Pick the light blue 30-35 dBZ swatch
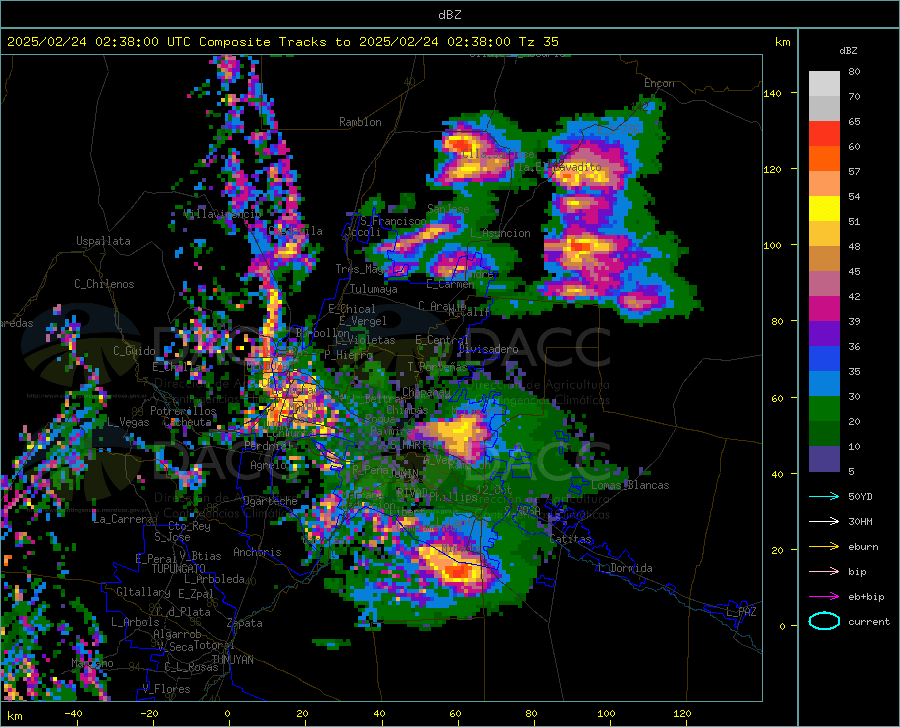This screenshot has width=900, height=727. 824,384
